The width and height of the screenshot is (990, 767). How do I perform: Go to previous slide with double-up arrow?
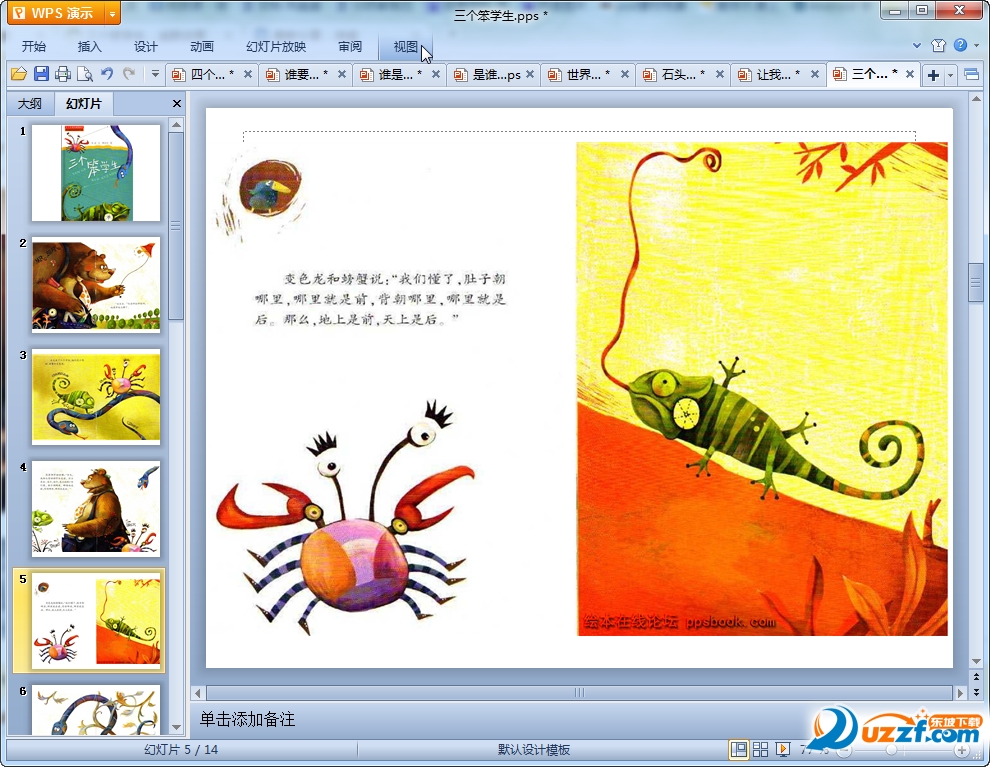click(976, 677)
